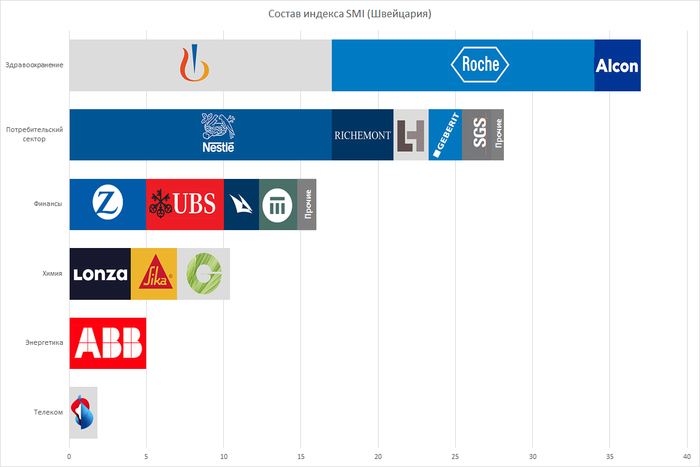Select the 10 axis tick label
Screen dimensions: 700x467
click(x=224, y=456)
